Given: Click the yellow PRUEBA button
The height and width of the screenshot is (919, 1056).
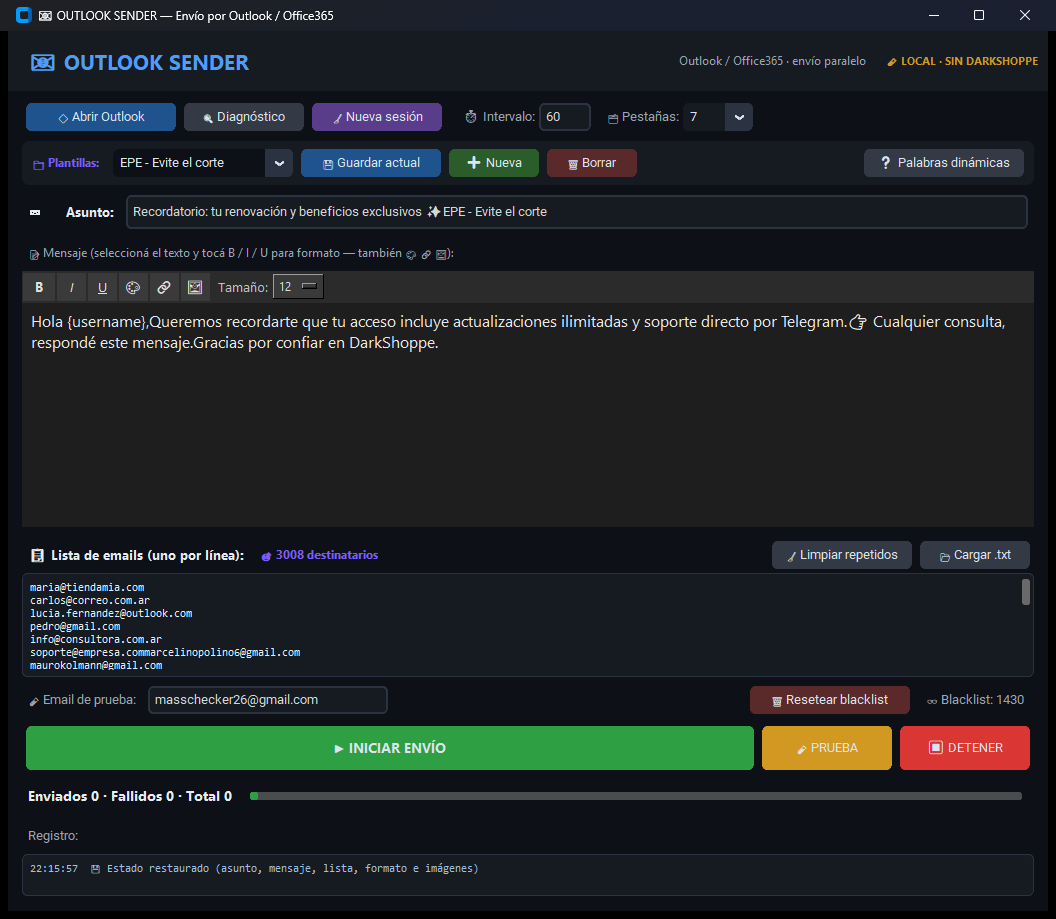Looking at the screenshot, I should point(826,748).
